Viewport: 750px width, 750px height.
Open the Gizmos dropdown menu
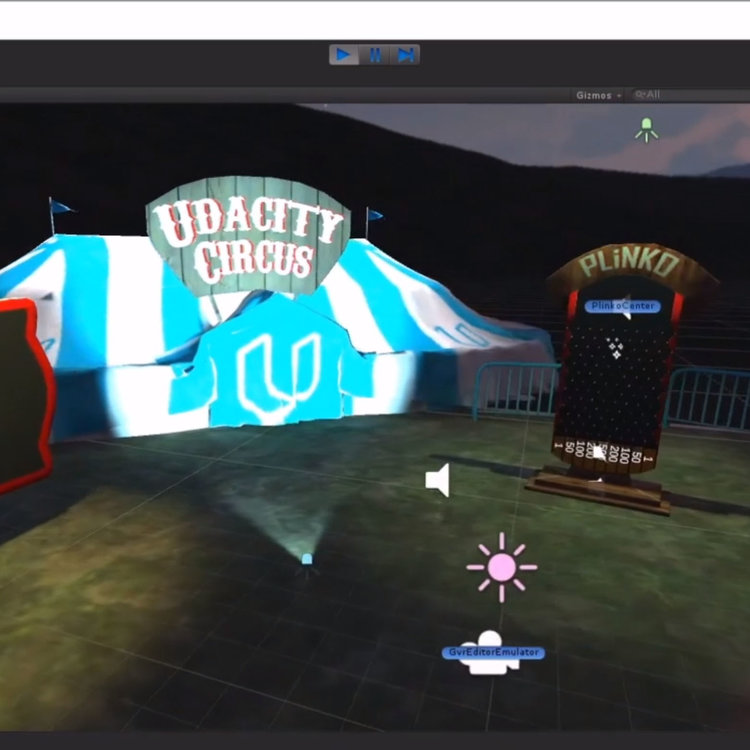(x=599, y=95)
